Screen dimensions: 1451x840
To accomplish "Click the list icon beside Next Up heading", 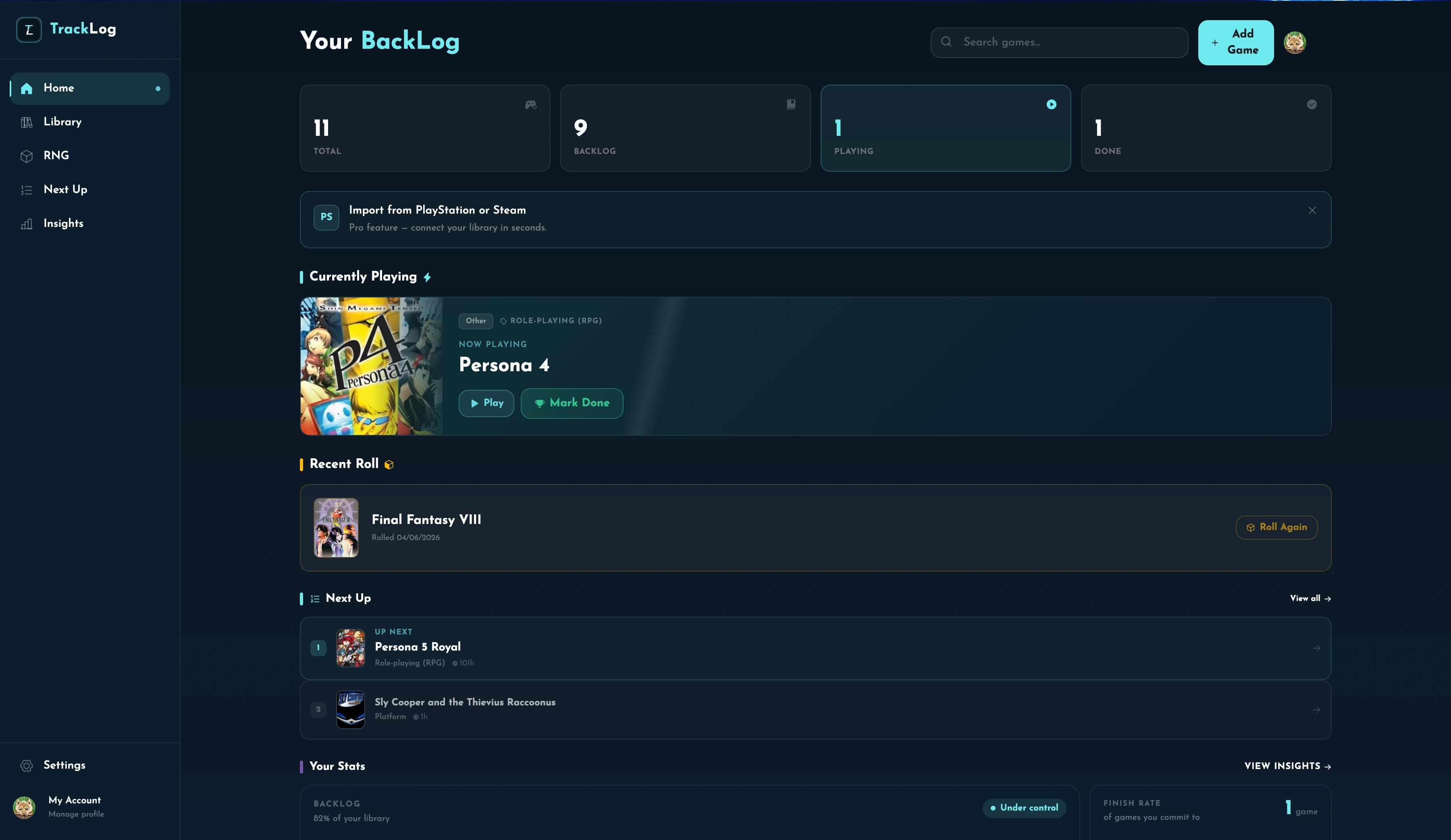I will 315,599.
